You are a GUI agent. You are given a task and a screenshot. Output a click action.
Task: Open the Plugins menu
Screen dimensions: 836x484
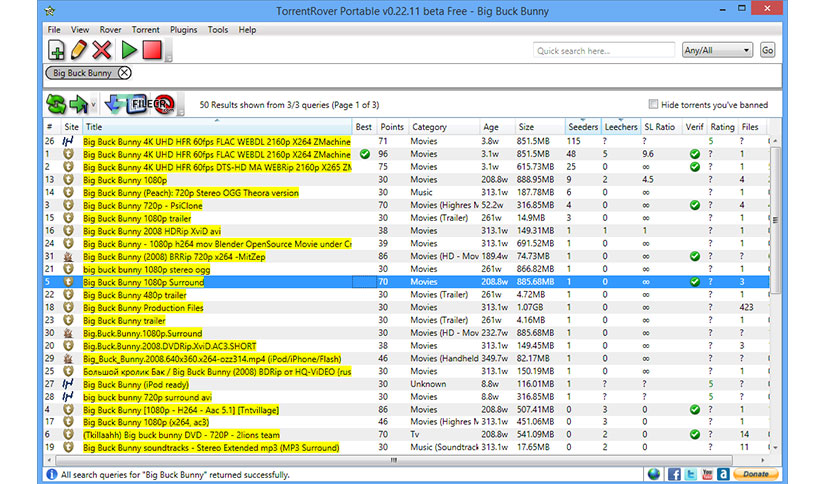pyautogui.click(x=183, y=30)
